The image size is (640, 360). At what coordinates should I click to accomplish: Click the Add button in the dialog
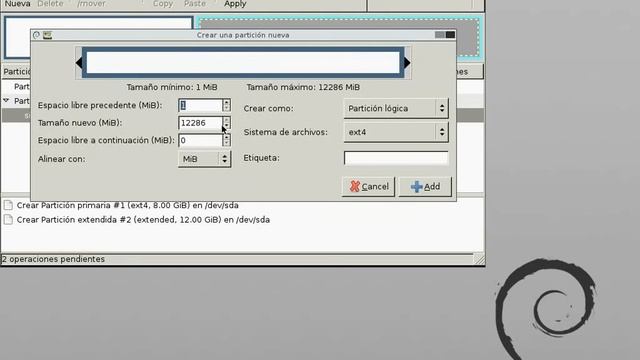pyautogui.click(x=425, y=187)
